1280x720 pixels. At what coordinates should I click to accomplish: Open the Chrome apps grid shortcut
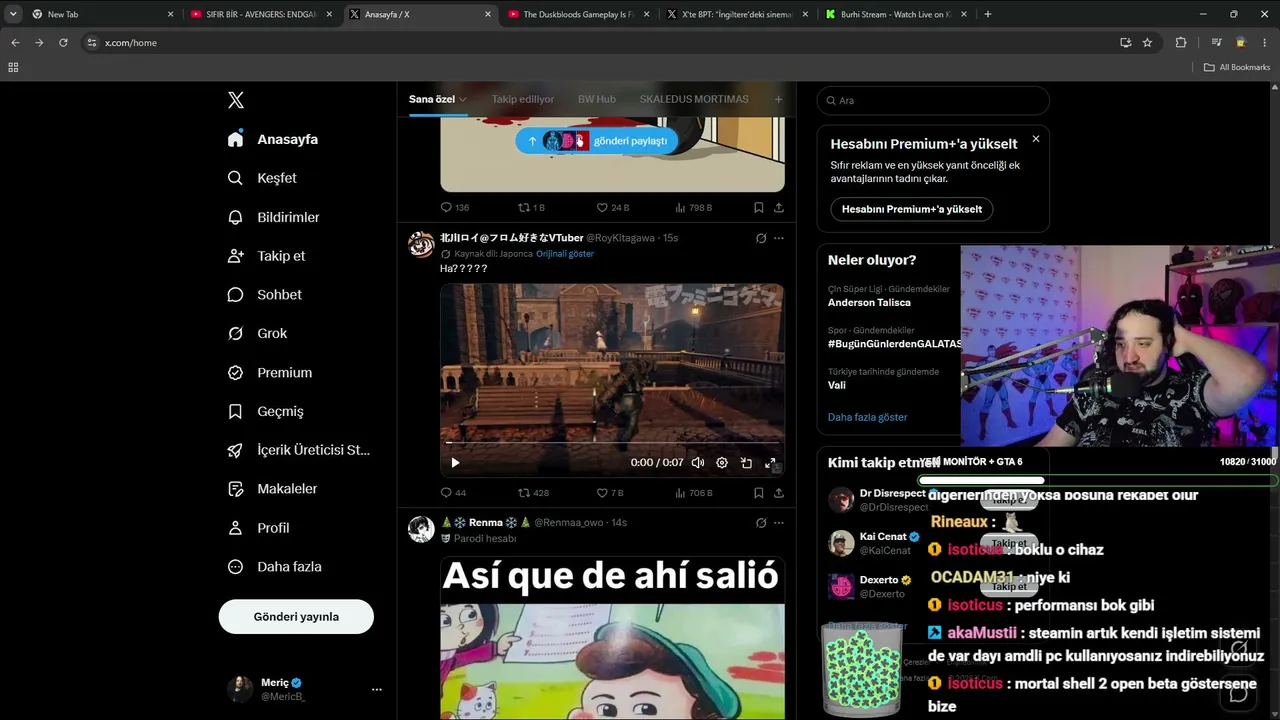(13, 67)
